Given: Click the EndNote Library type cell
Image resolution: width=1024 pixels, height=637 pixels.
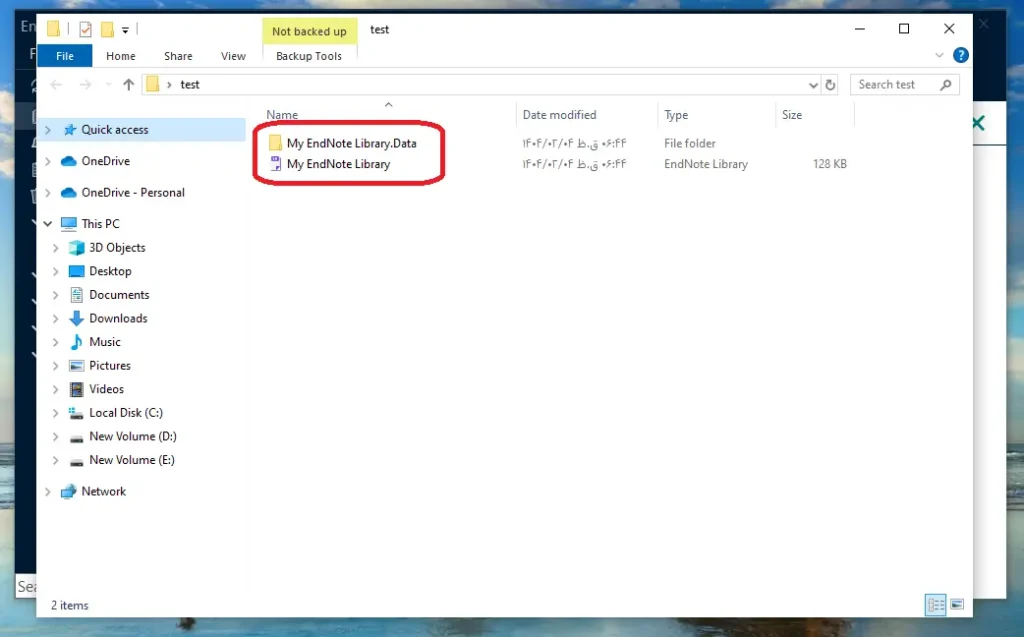Looking at the screenshot, I should coord(706,164).
